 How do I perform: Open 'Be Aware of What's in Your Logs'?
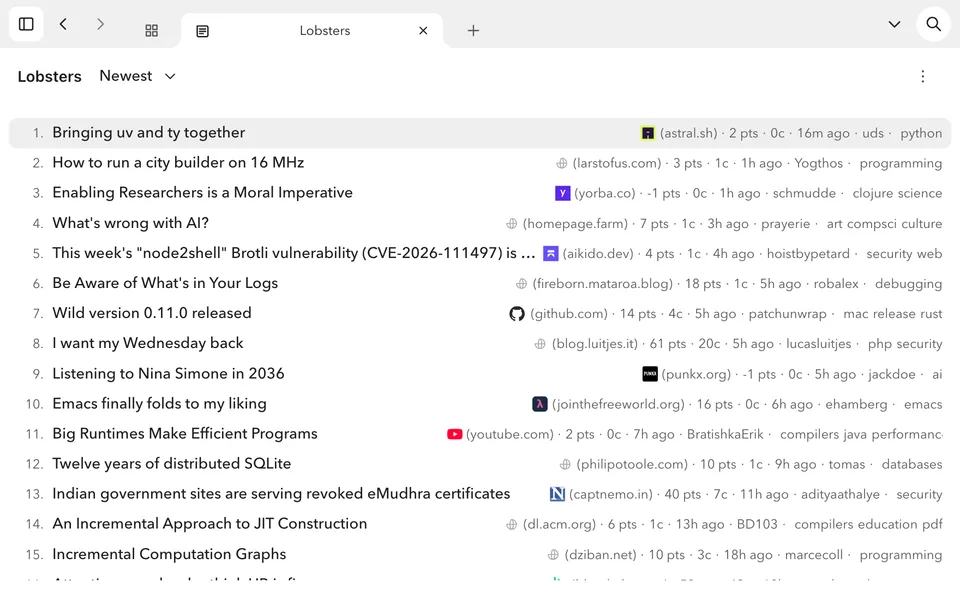pyautogui.click(x=165, y=283)
